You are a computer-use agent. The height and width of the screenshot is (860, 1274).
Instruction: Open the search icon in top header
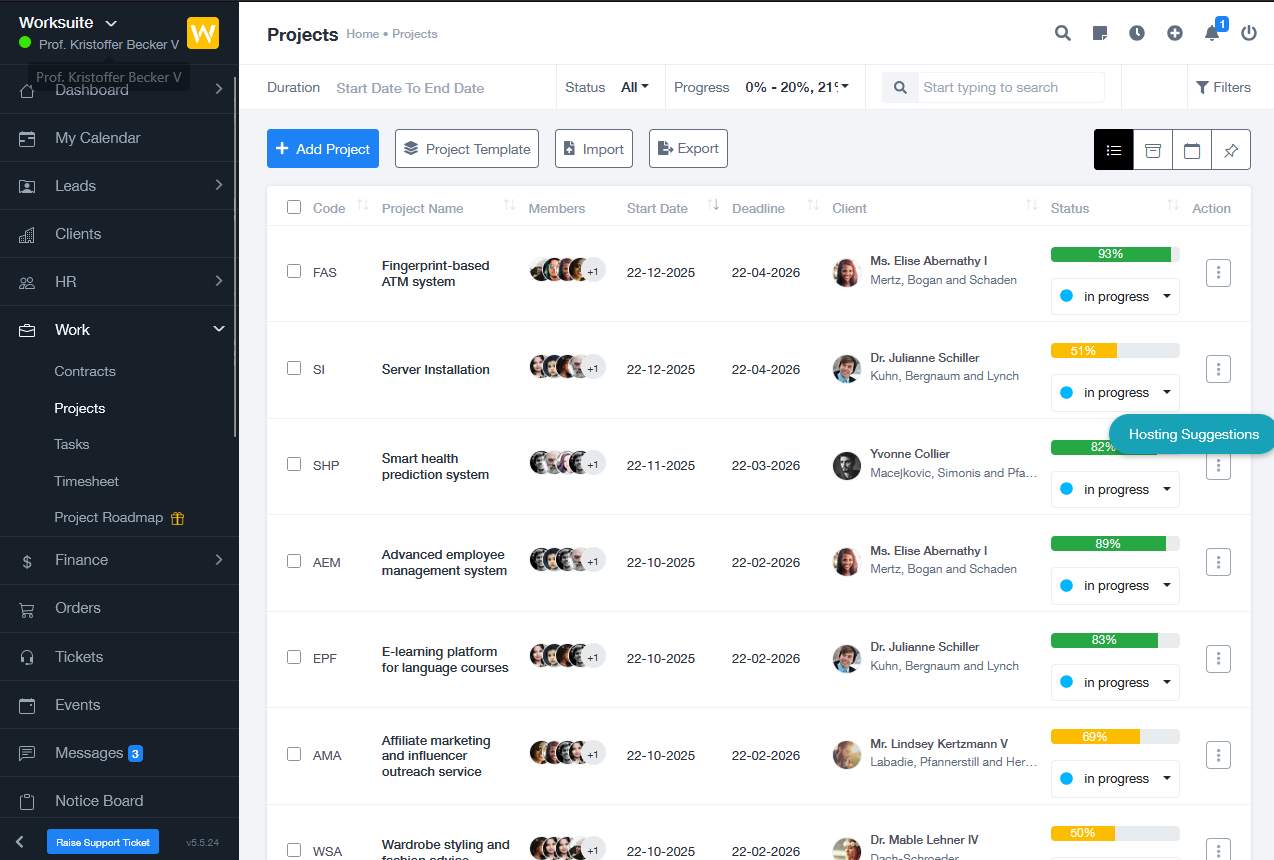[1063, 33]
